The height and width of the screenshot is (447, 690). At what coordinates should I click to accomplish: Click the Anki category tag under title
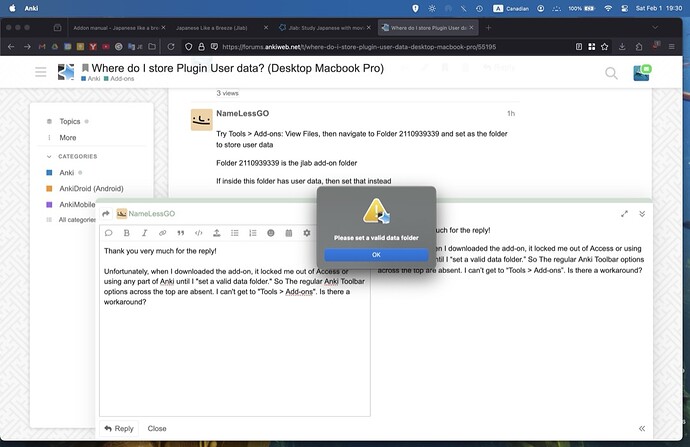point(91,79)
